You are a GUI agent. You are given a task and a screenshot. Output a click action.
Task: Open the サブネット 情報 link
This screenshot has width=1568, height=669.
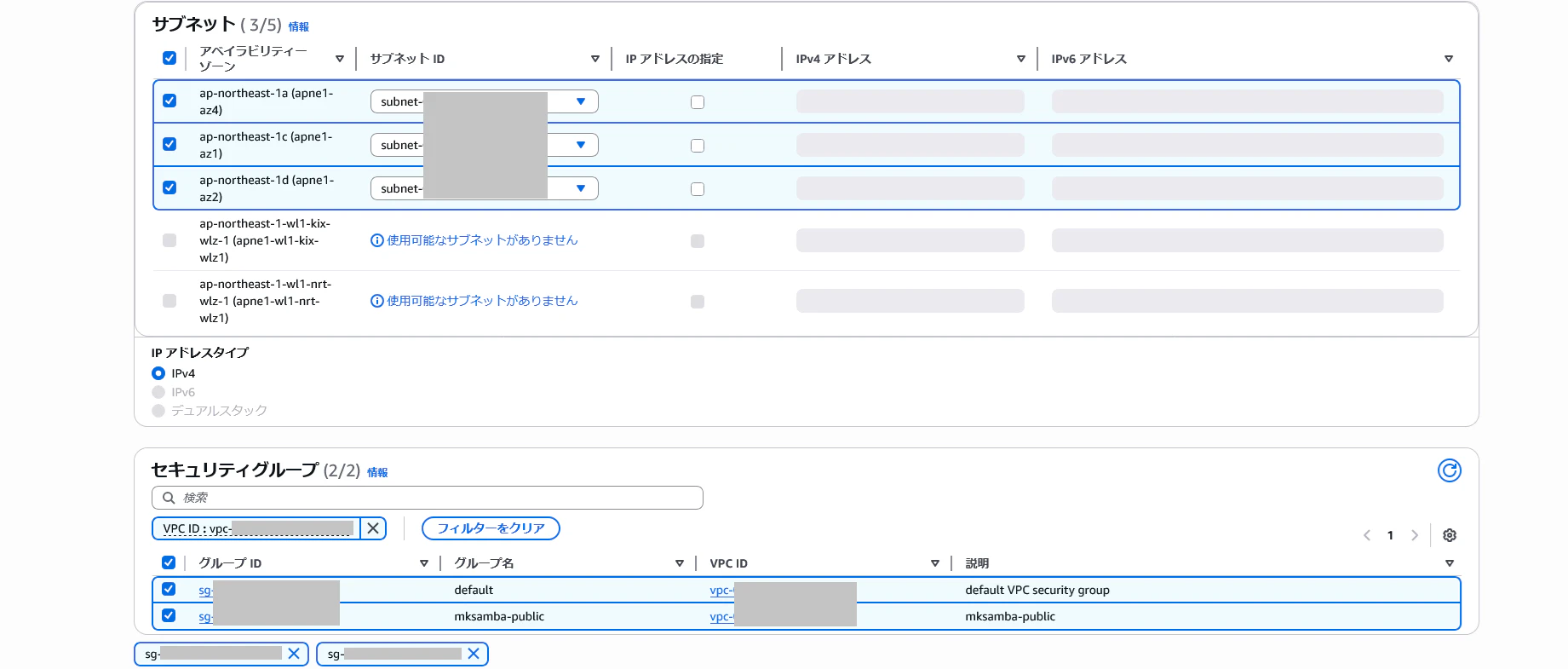click(x=298, y=27)
